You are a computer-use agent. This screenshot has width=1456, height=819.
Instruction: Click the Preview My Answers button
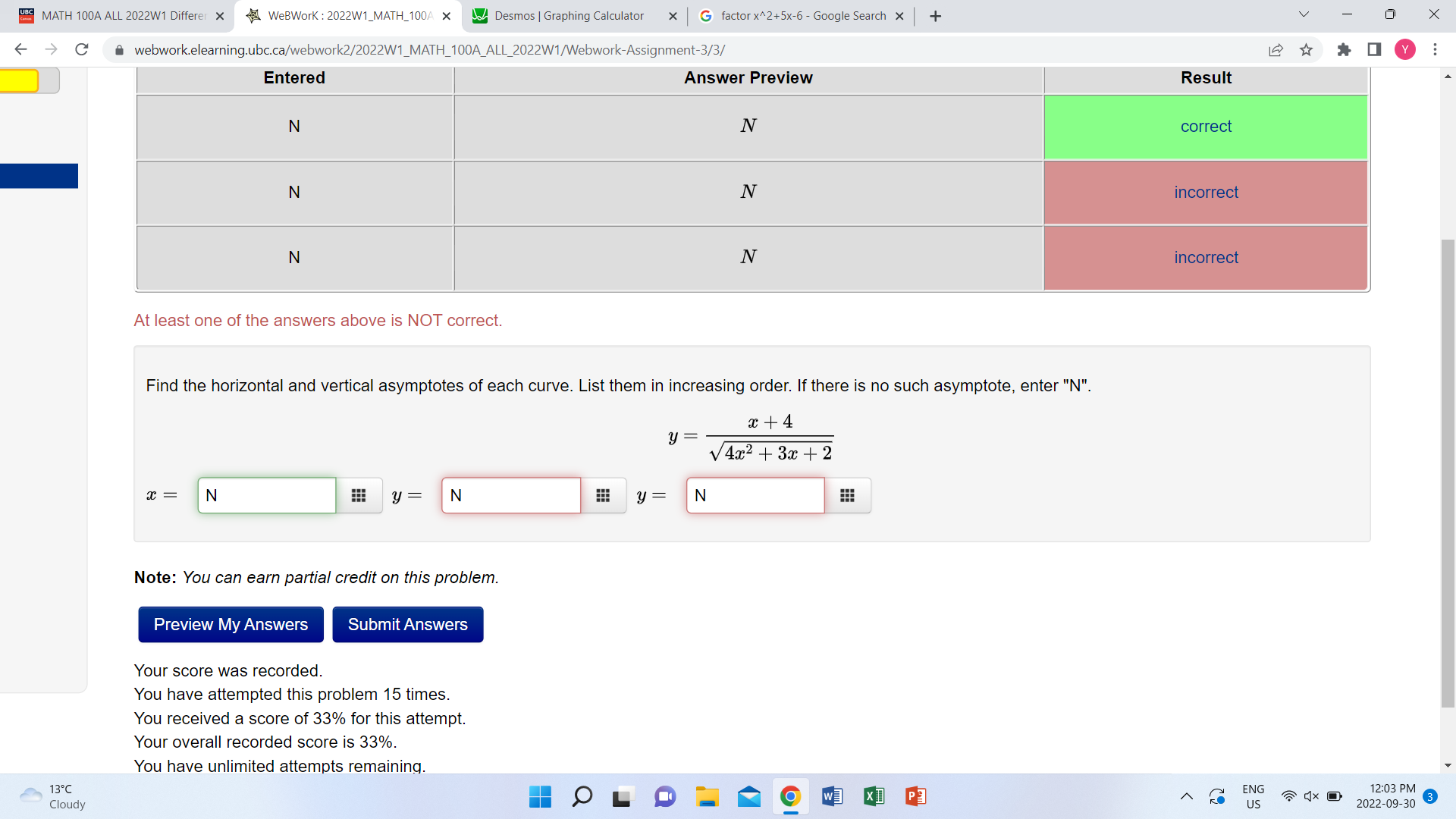click(231, 624)
